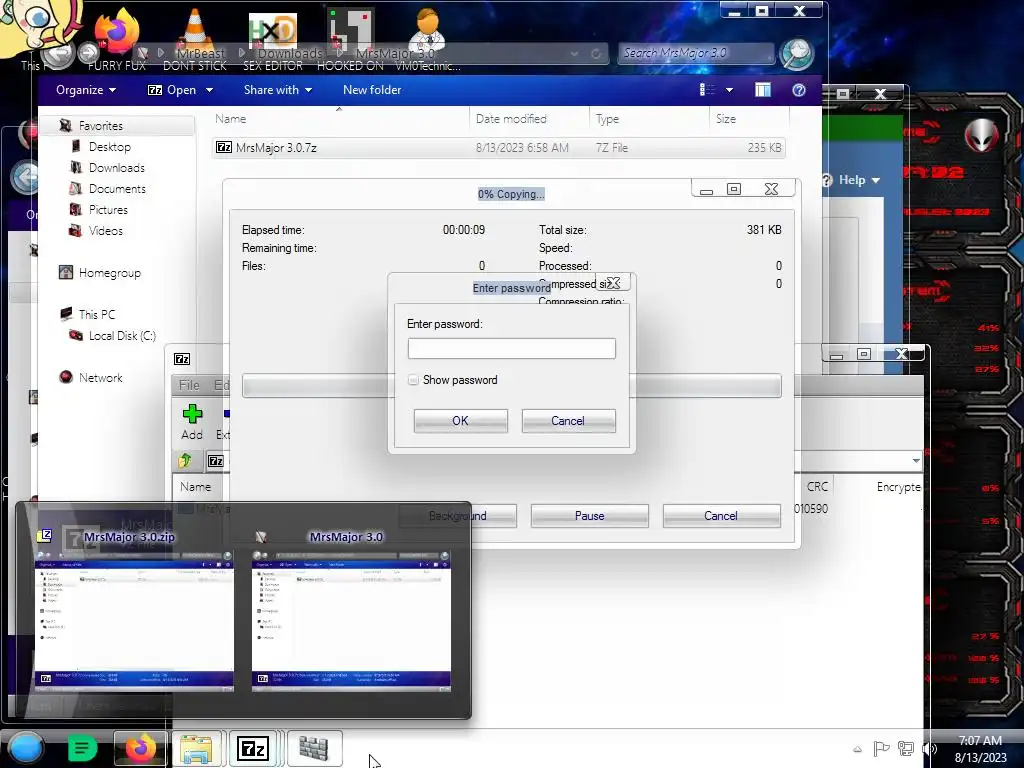Show hidden tray icons arrow

click(857, 749)
